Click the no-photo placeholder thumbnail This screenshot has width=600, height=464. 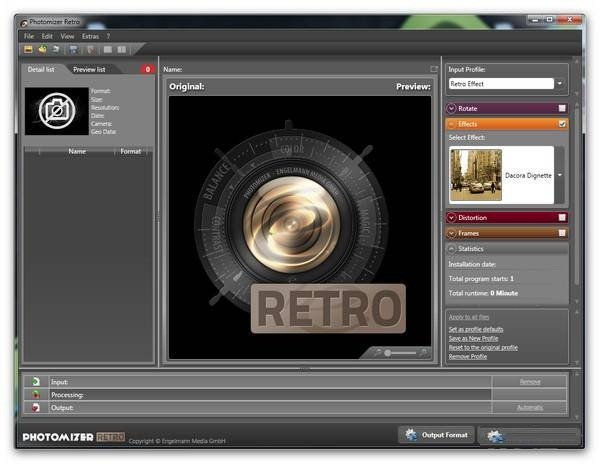click(57, 111)
